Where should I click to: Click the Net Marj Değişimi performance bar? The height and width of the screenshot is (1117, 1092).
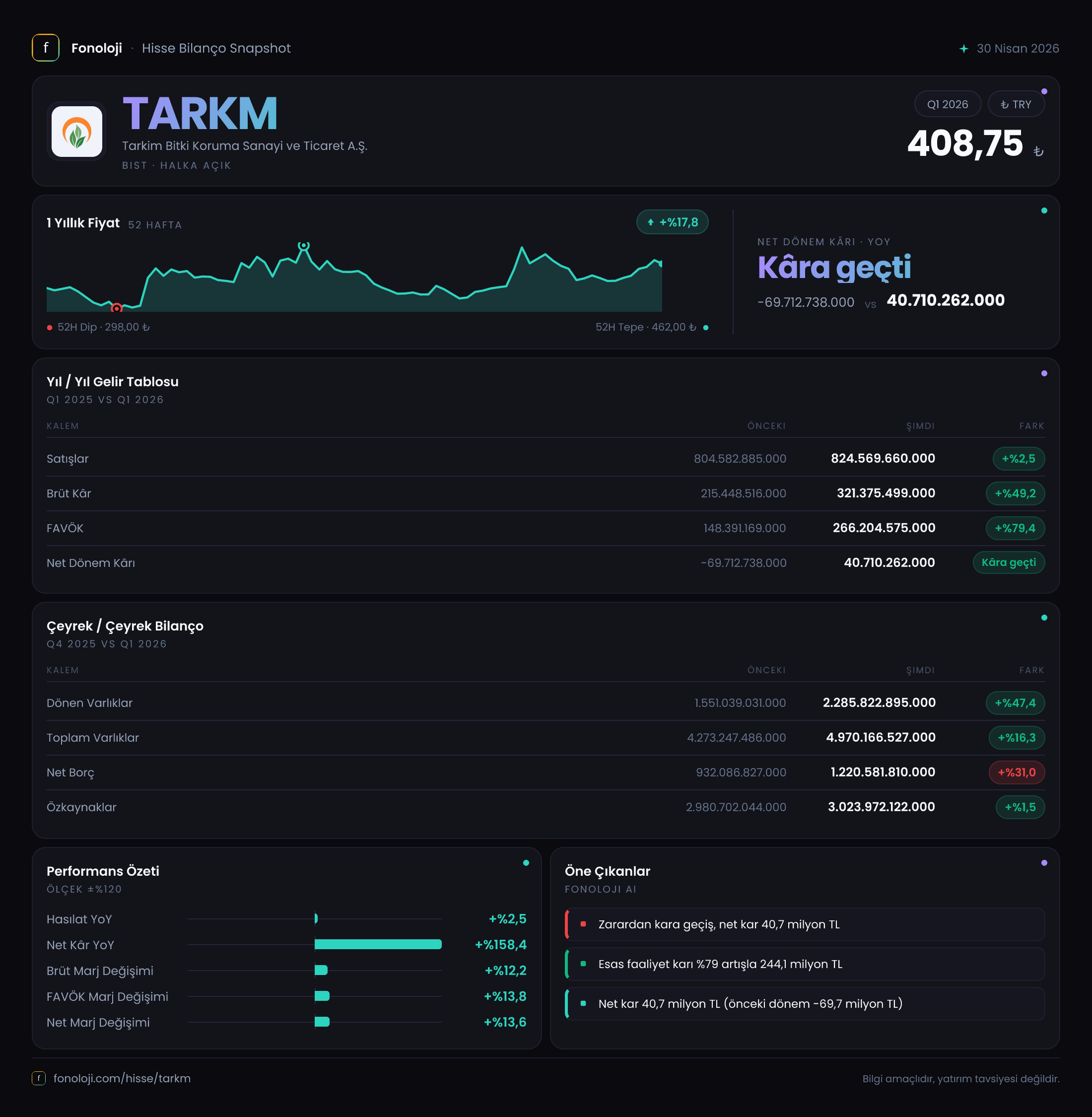tap(322, 1022)
